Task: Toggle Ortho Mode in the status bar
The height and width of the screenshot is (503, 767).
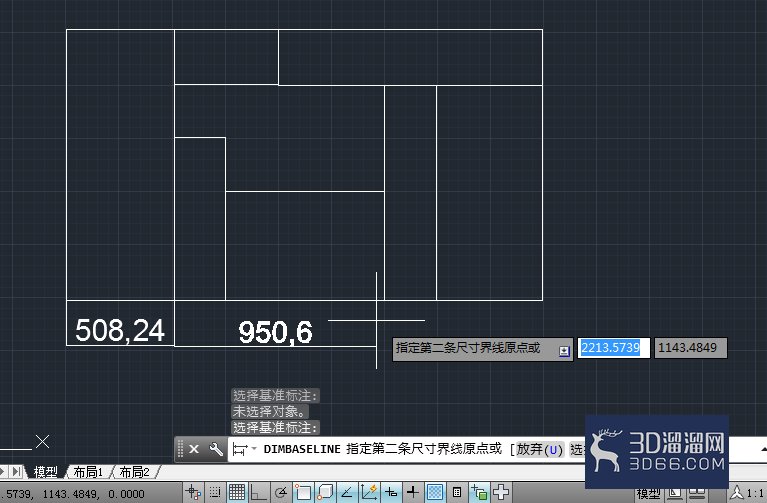Action: pyautogui.click(x=259, y=492)
